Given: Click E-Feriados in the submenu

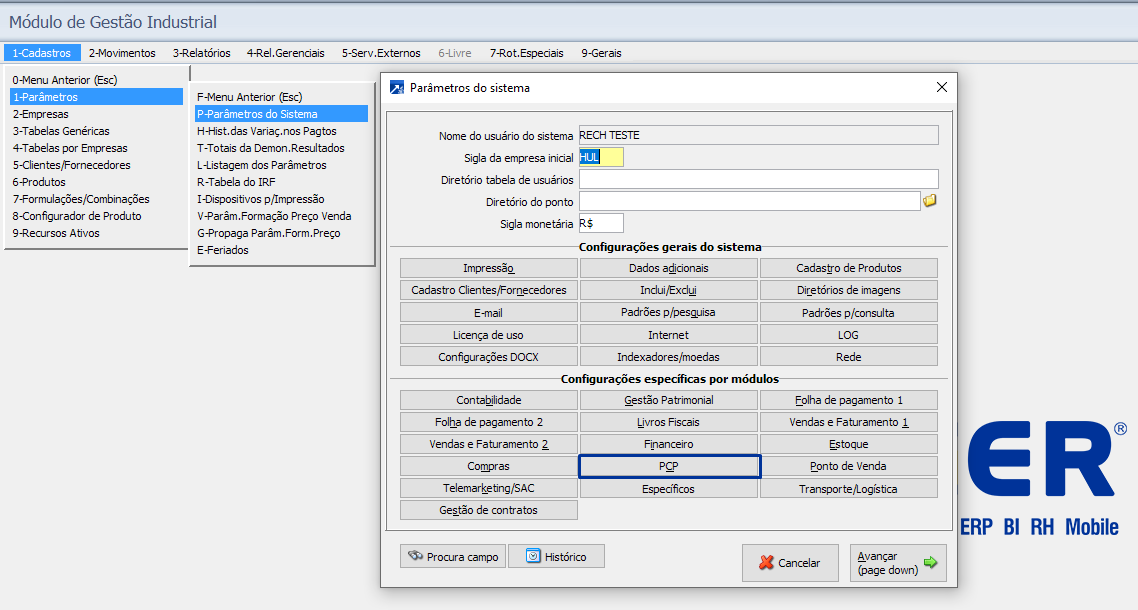Looking at the screenshot, I should tap(223, 250).
